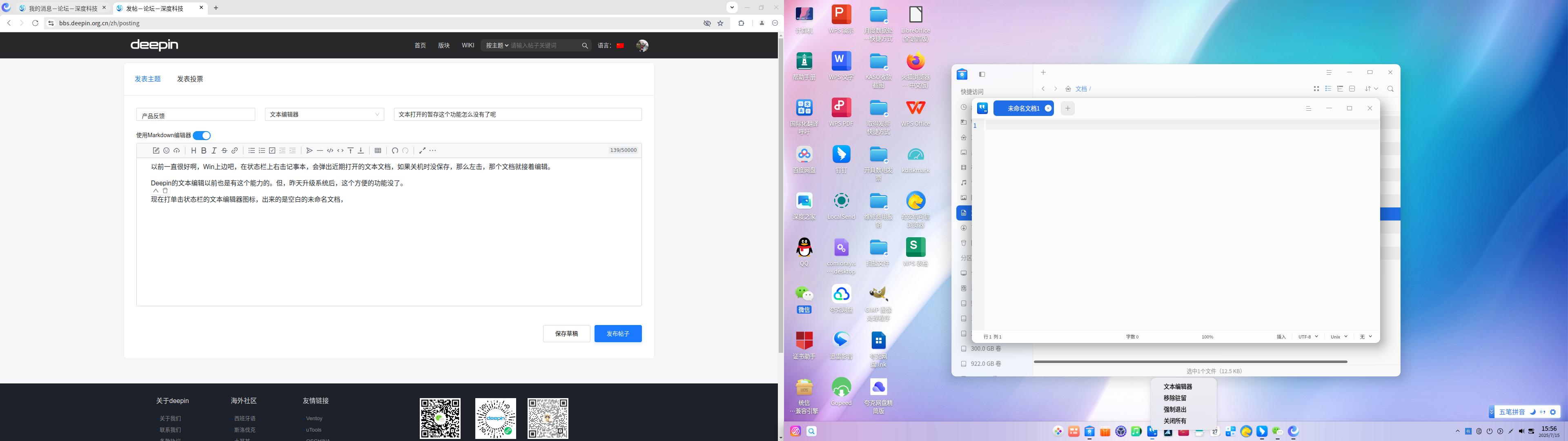Expand the system tray arrow in taskbar
Image resolution: width=1568 pixels, height=441 pixels.
pos(1458,431)
